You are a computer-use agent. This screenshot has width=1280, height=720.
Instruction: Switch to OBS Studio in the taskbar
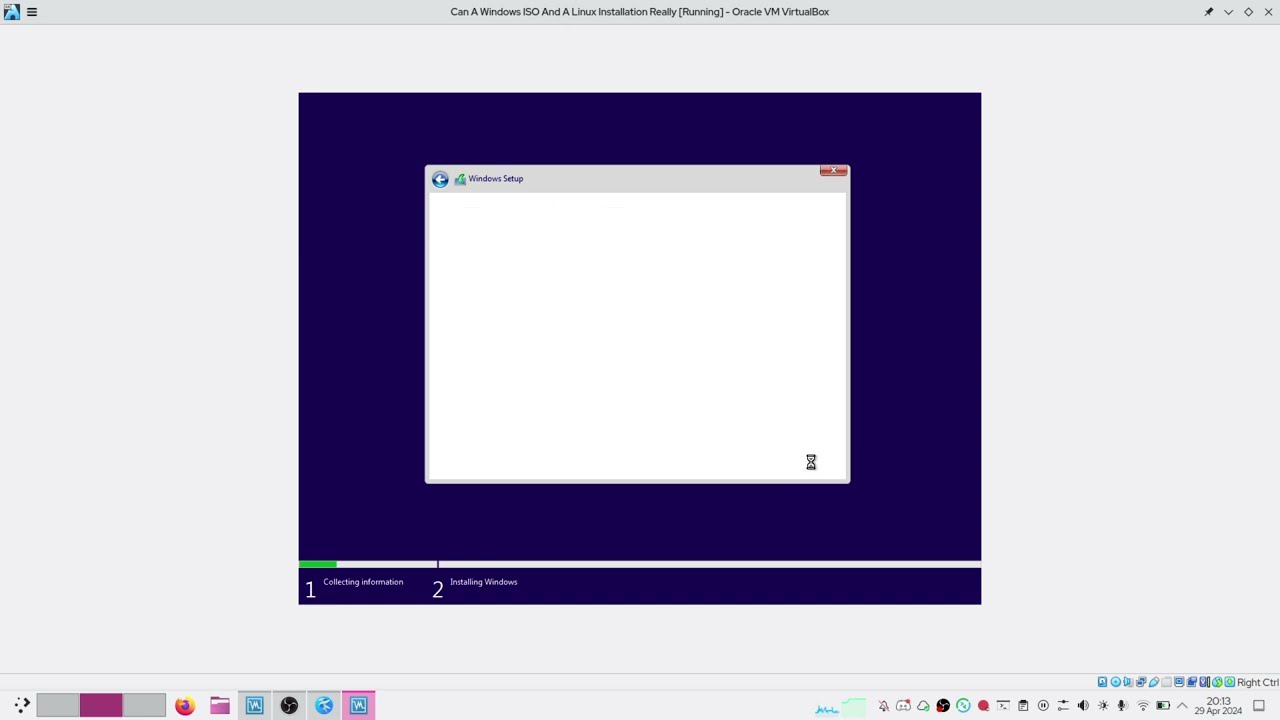[289, 706]
